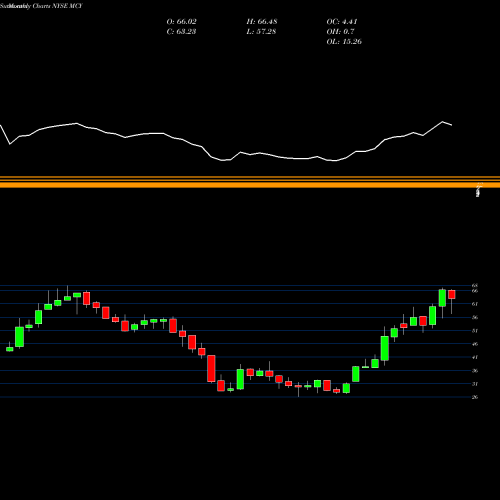Select the low value 'L: 57.28'
Viewport: 500px width, 500px height.
click(261, 32)
